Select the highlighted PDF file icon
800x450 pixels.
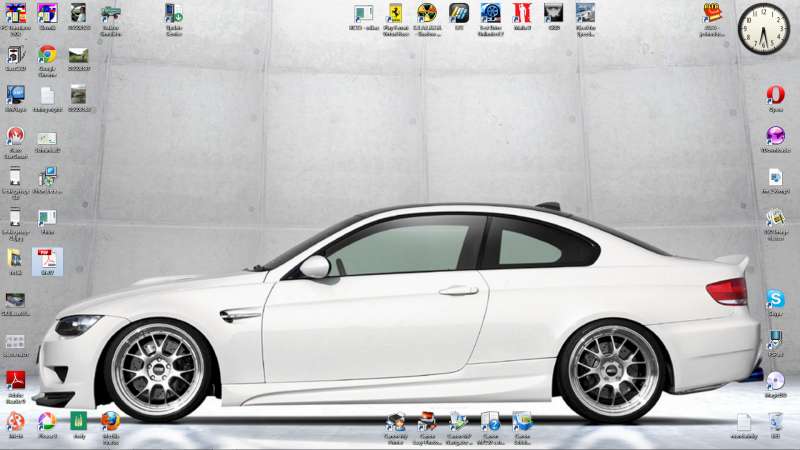coord(47,260)
